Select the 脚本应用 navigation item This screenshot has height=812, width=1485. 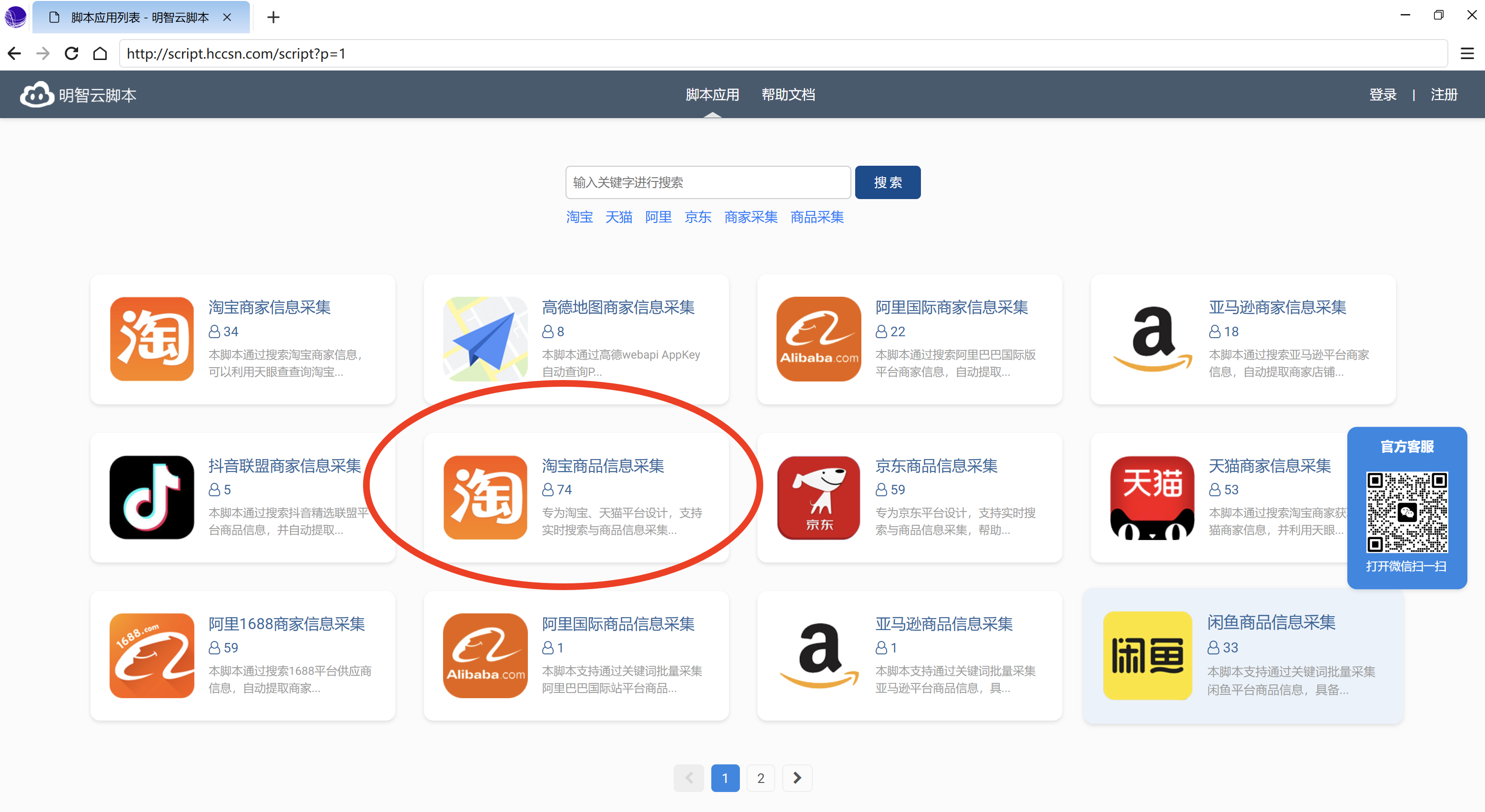pyautogui.click(x=712, y=94)
